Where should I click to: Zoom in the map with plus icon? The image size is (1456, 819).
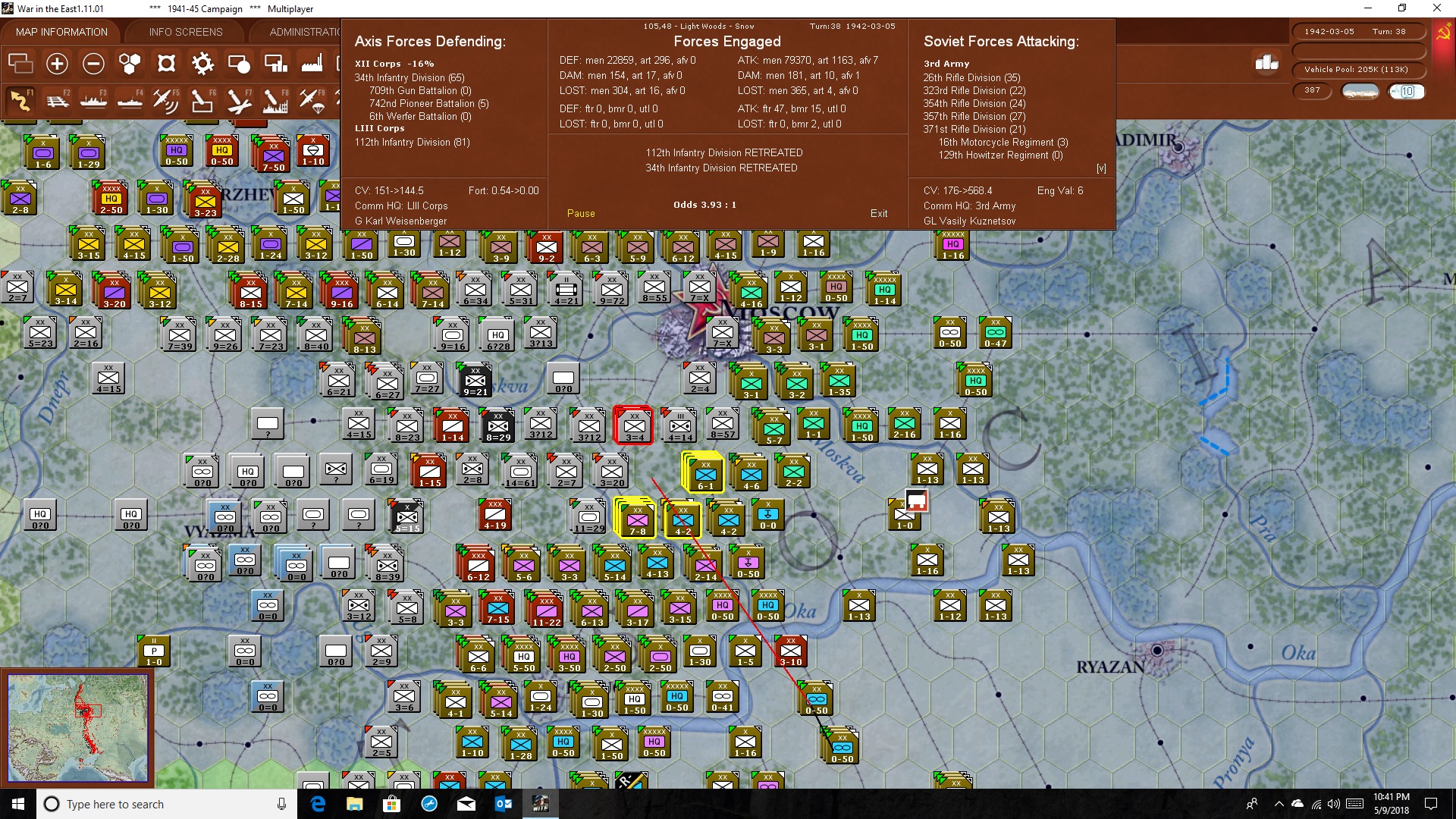click(x=57, y=64)
